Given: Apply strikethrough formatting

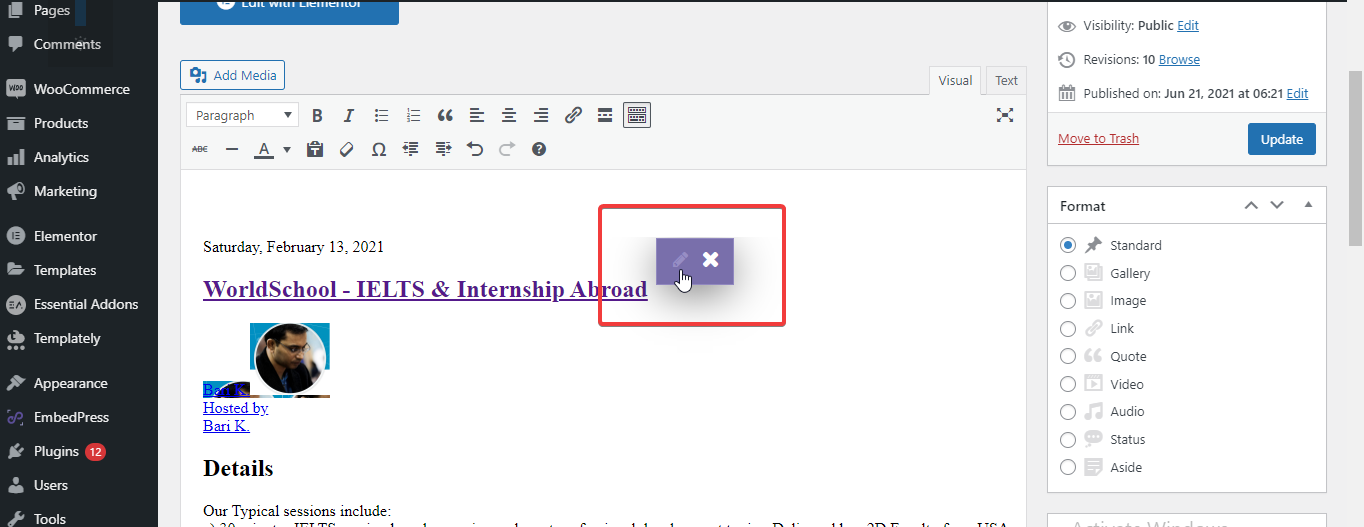Looking at the screenshot, I should [199, 149].
